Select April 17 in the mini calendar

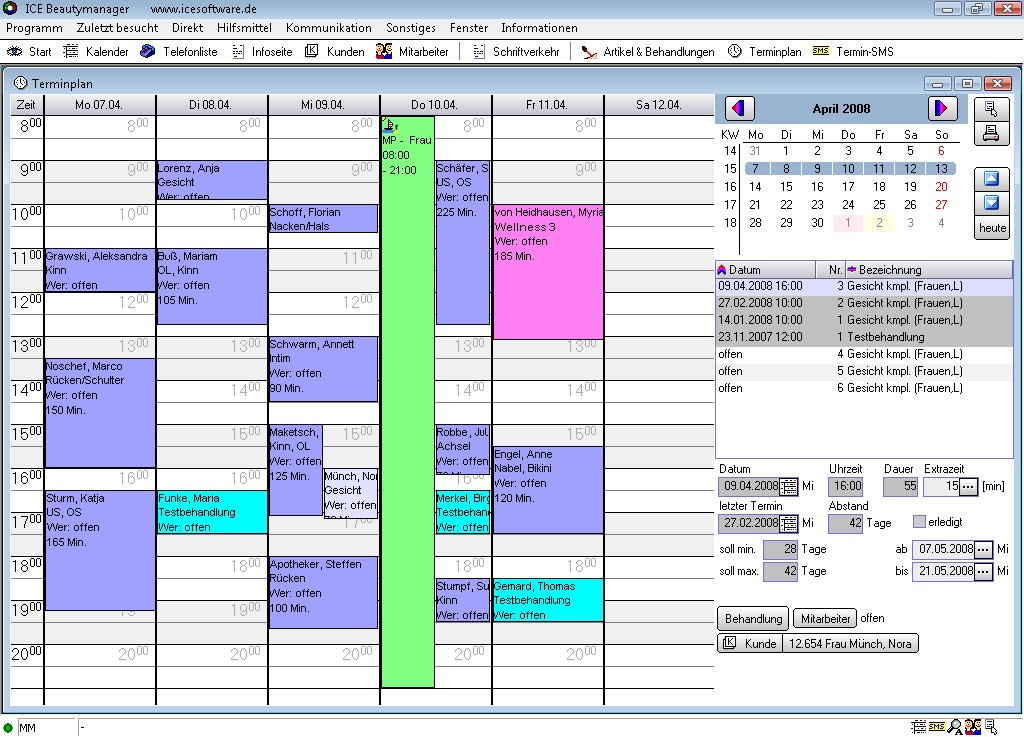[x=848, y=204]
